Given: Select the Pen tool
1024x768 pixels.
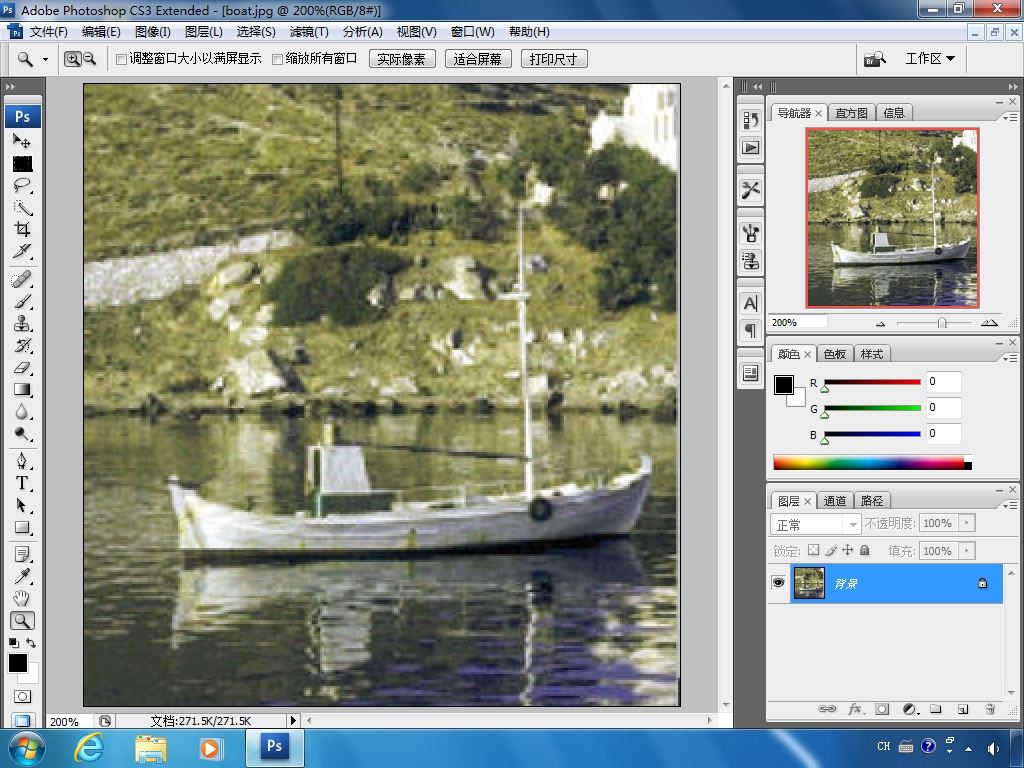Looking at the screenshot, I should point(22,461).
